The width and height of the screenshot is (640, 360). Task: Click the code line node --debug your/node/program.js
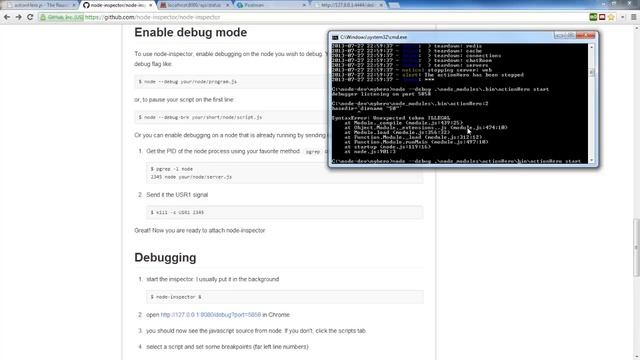pos(187,82)
